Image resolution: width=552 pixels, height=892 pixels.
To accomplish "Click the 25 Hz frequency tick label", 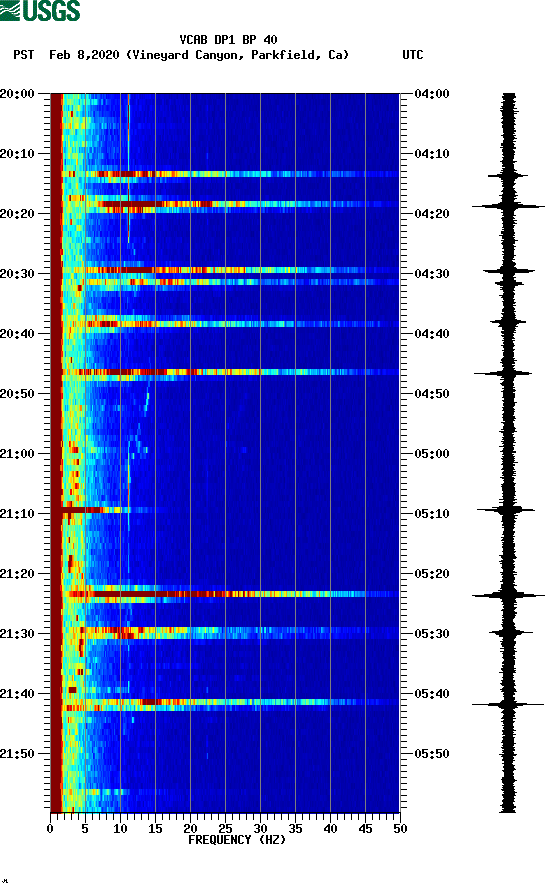I will coord(225,829).
